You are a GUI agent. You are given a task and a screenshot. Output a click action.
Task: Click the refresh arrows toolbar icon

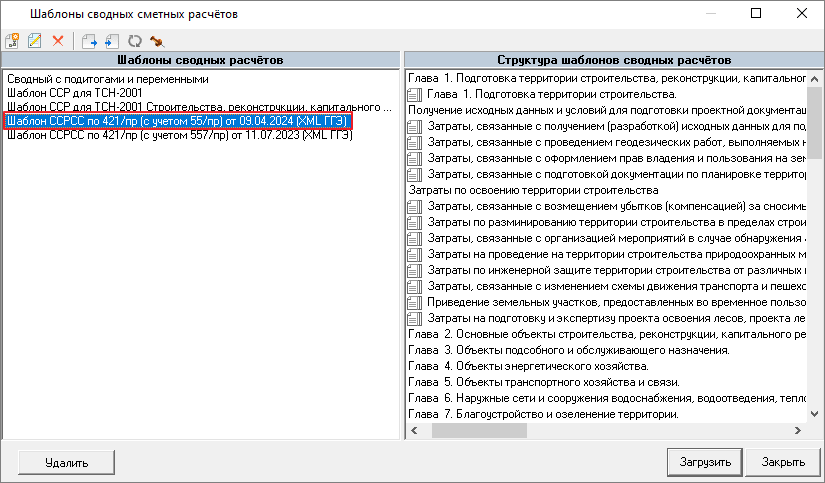tap(134, 41)
